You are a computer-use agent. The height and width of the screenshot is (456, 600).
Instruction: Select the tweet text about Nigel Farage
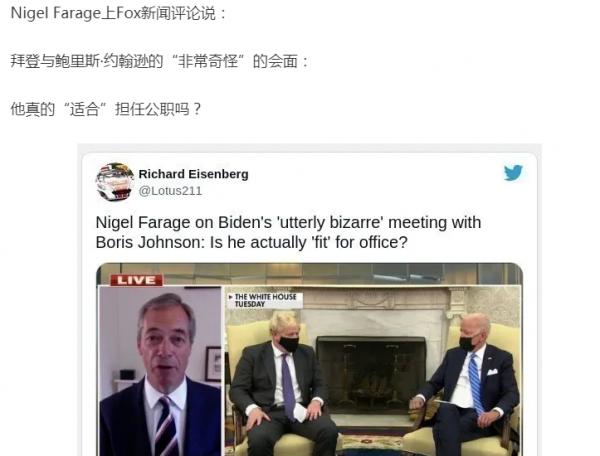[x=289, y=232]
